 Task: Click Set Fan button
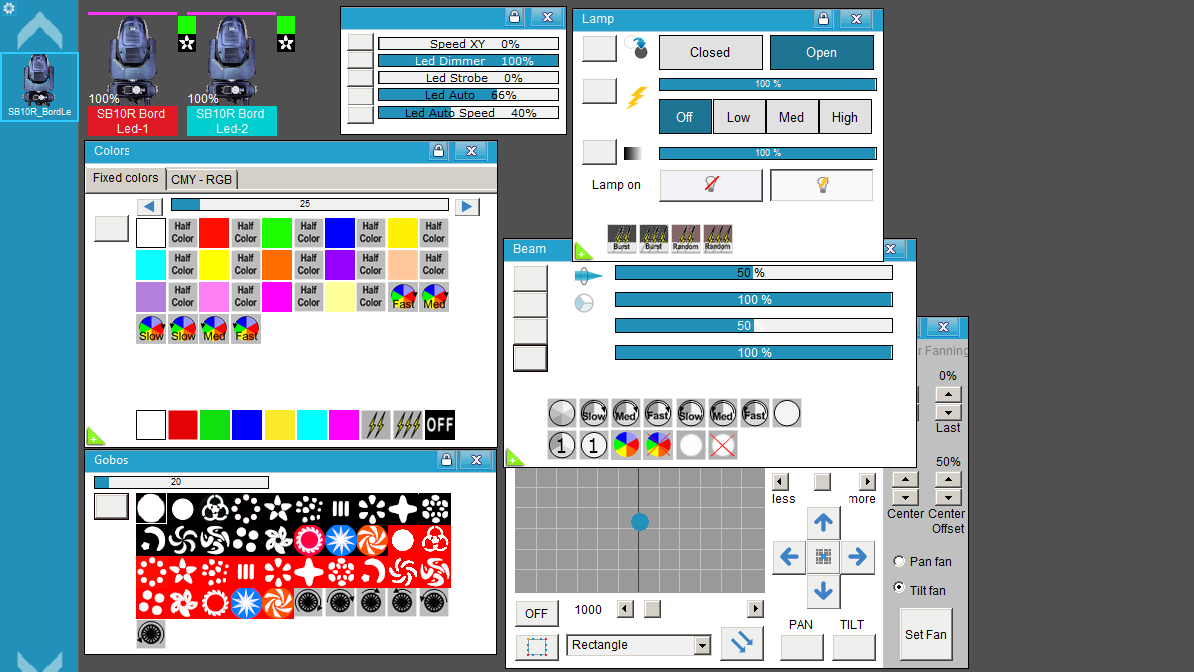point(926,635)
